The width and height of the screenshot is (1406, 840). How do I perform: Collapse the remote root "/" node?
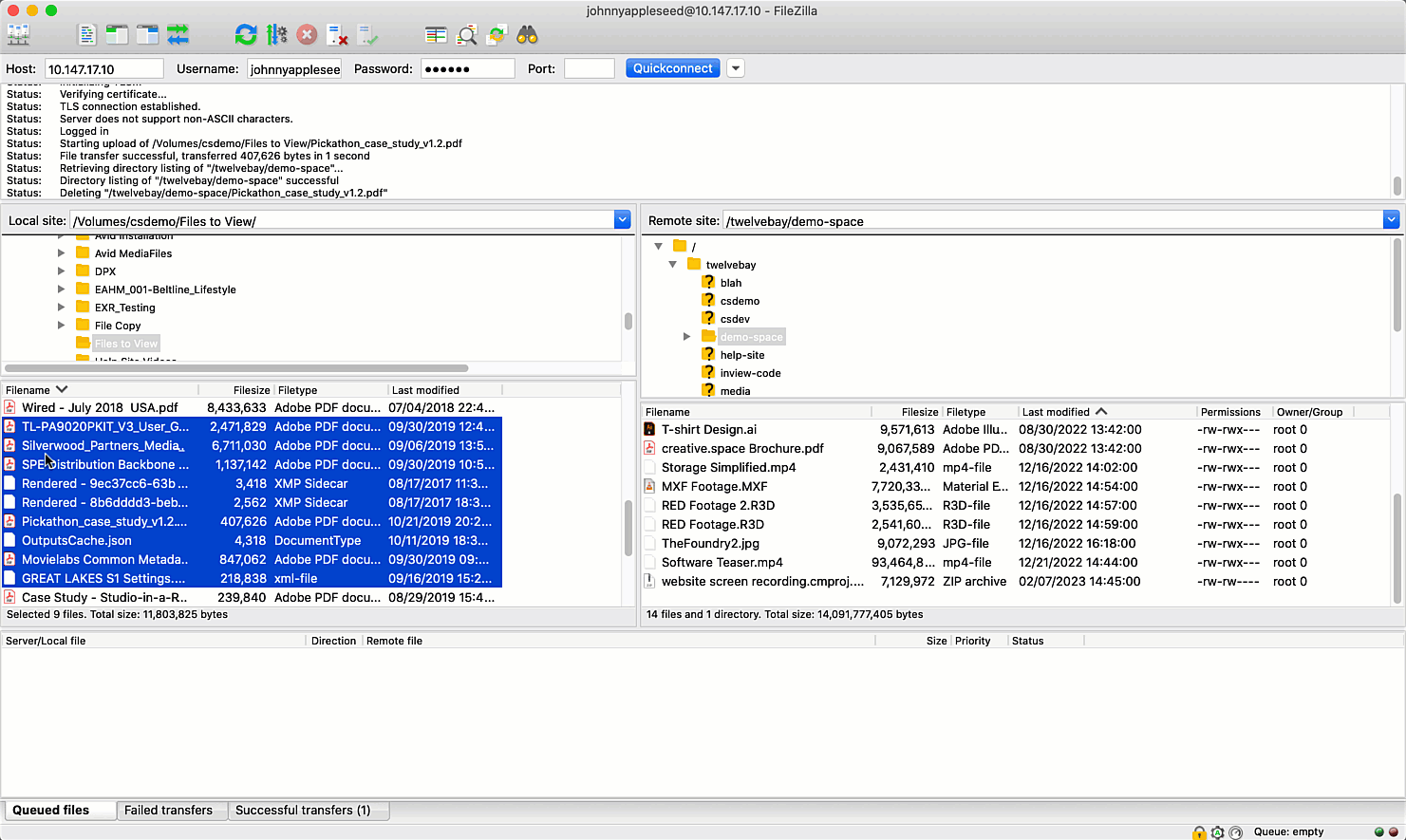coord(658,246)
